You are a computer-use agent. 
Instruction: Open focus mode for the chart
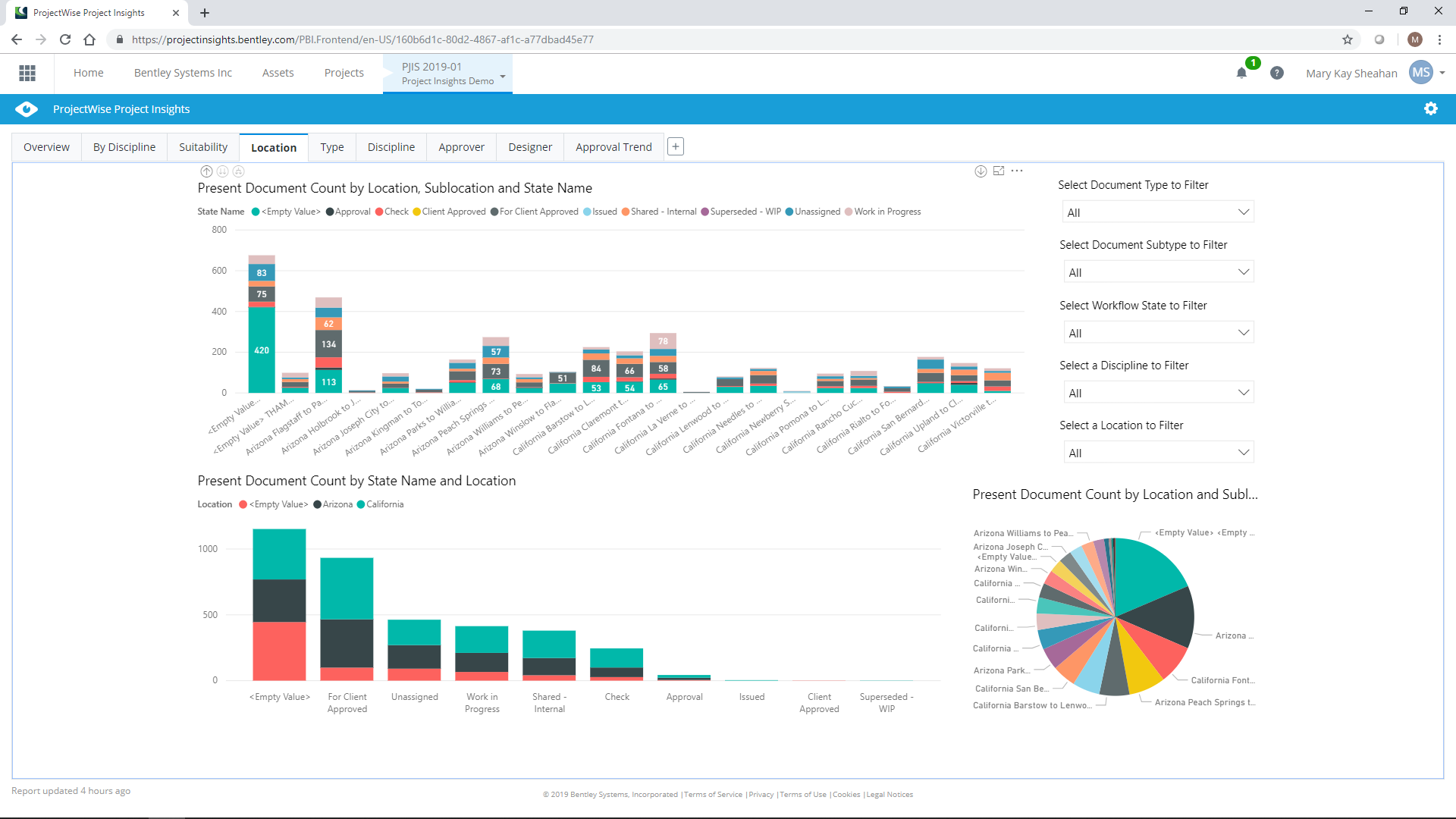click(999, 171)
